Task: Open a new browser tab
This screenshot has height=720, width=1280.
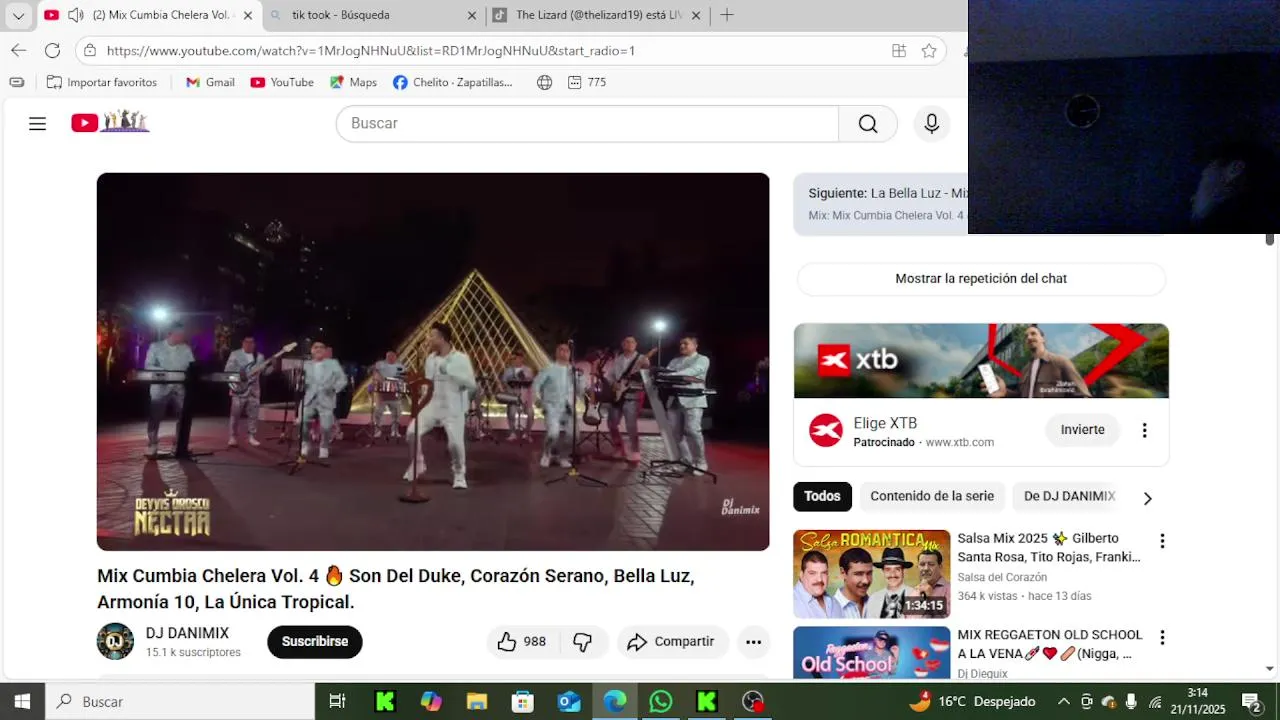Action: pyautogui.click(x=727, y=15)
